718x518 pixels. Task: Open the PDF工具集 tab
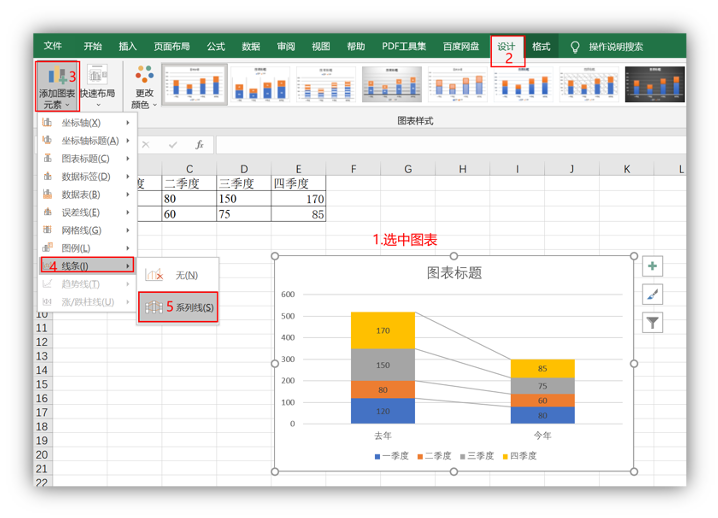pyautogui.click(x=404, y=46)
